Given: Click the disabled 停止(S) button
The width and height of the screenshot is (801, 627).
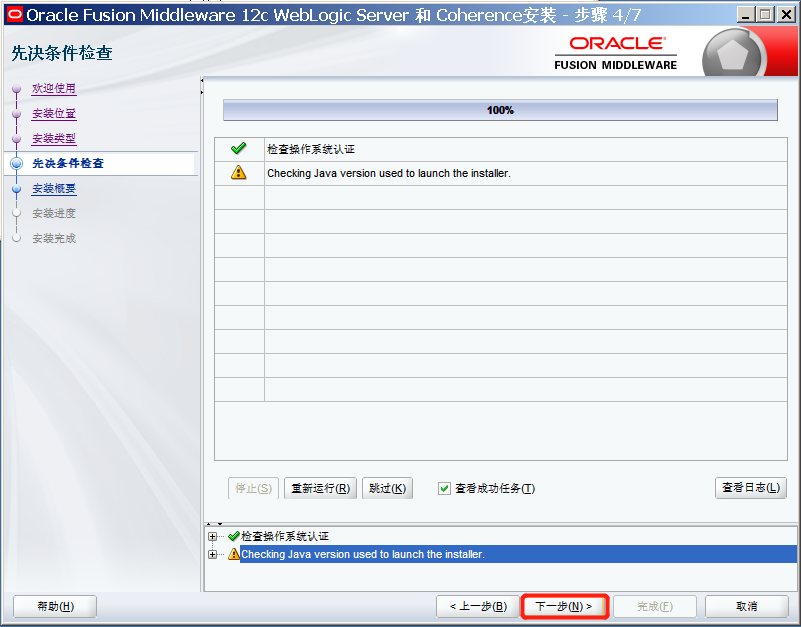Looking at the screenshot, I should [x=253, y=488].
